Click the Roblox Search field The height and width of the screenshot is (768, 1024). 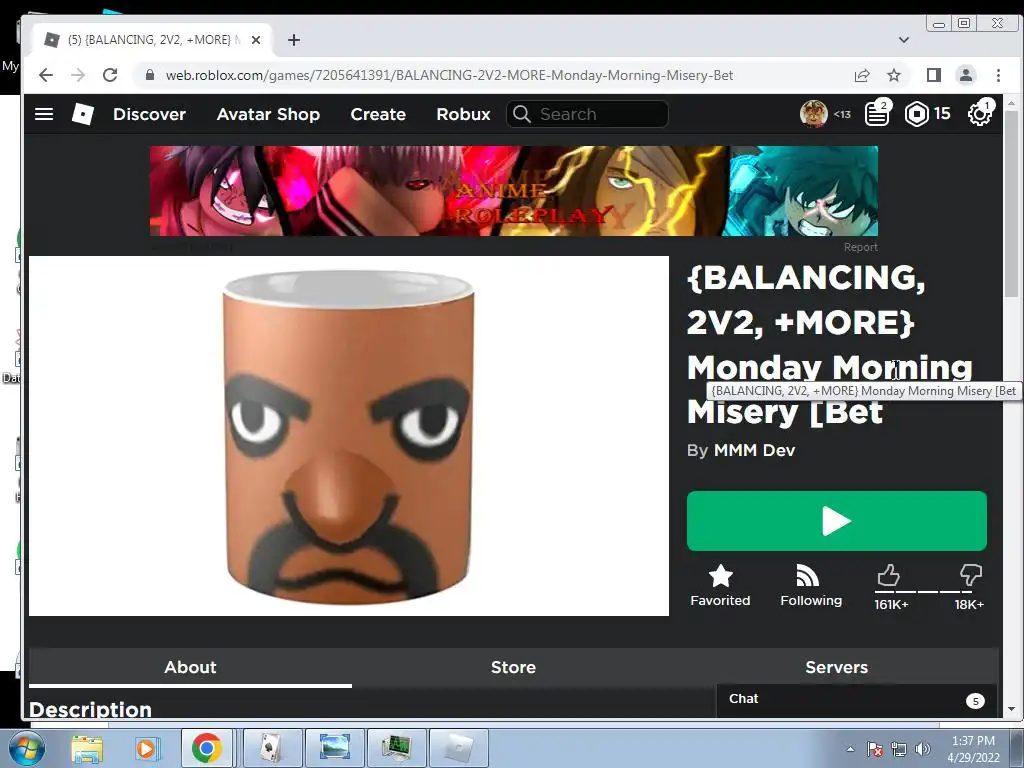[x=587, y=114]
